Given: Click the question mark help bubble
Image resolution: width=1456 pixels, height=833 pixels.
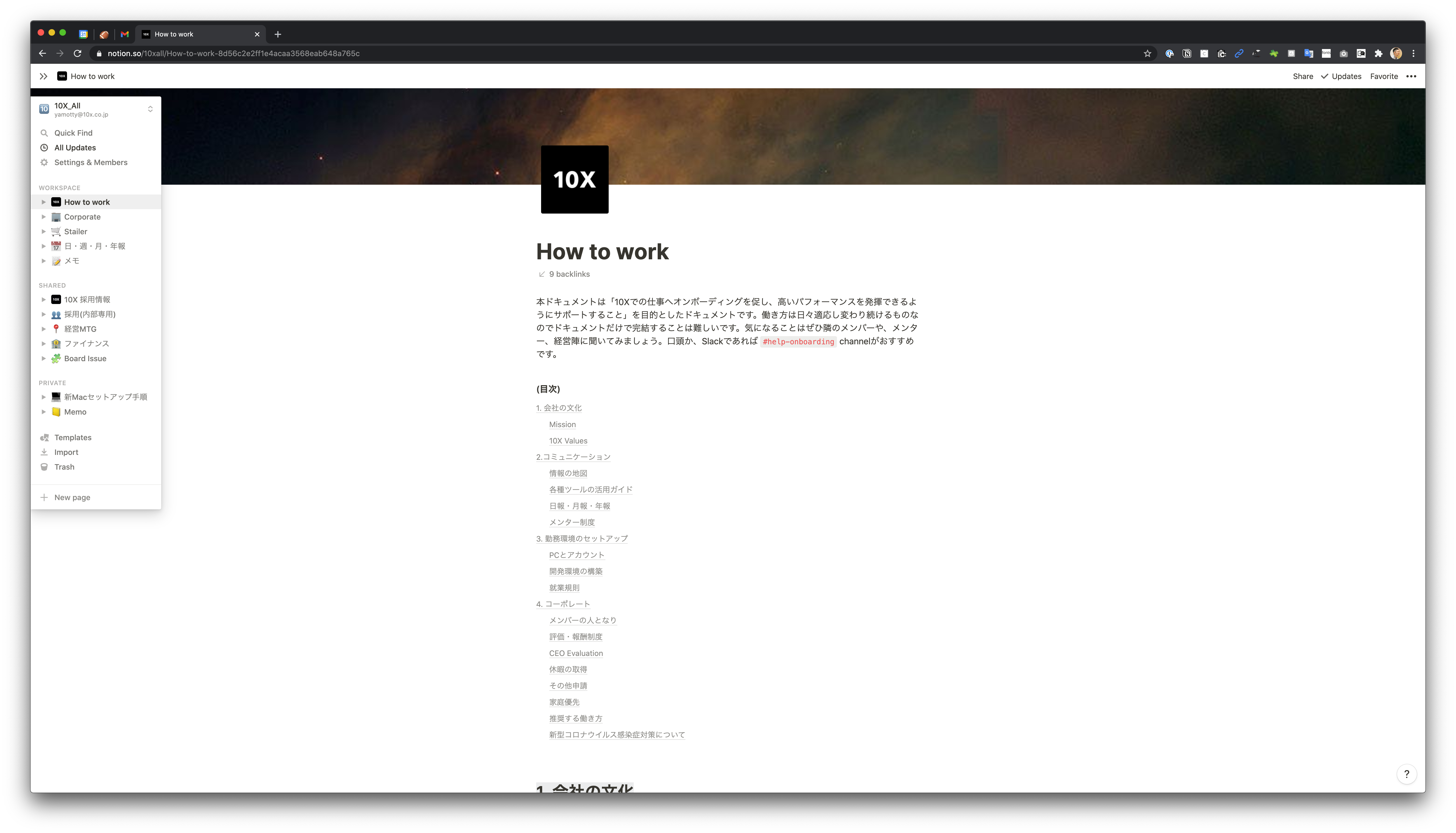Looking at the screenshot, I should tap(1408, 774).
